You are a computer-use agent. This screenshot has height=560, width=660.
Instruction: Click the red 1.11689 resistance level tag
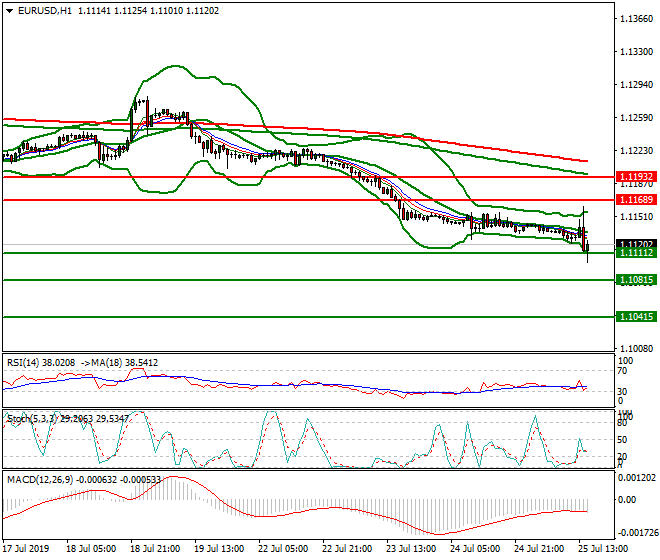point(635,200)
